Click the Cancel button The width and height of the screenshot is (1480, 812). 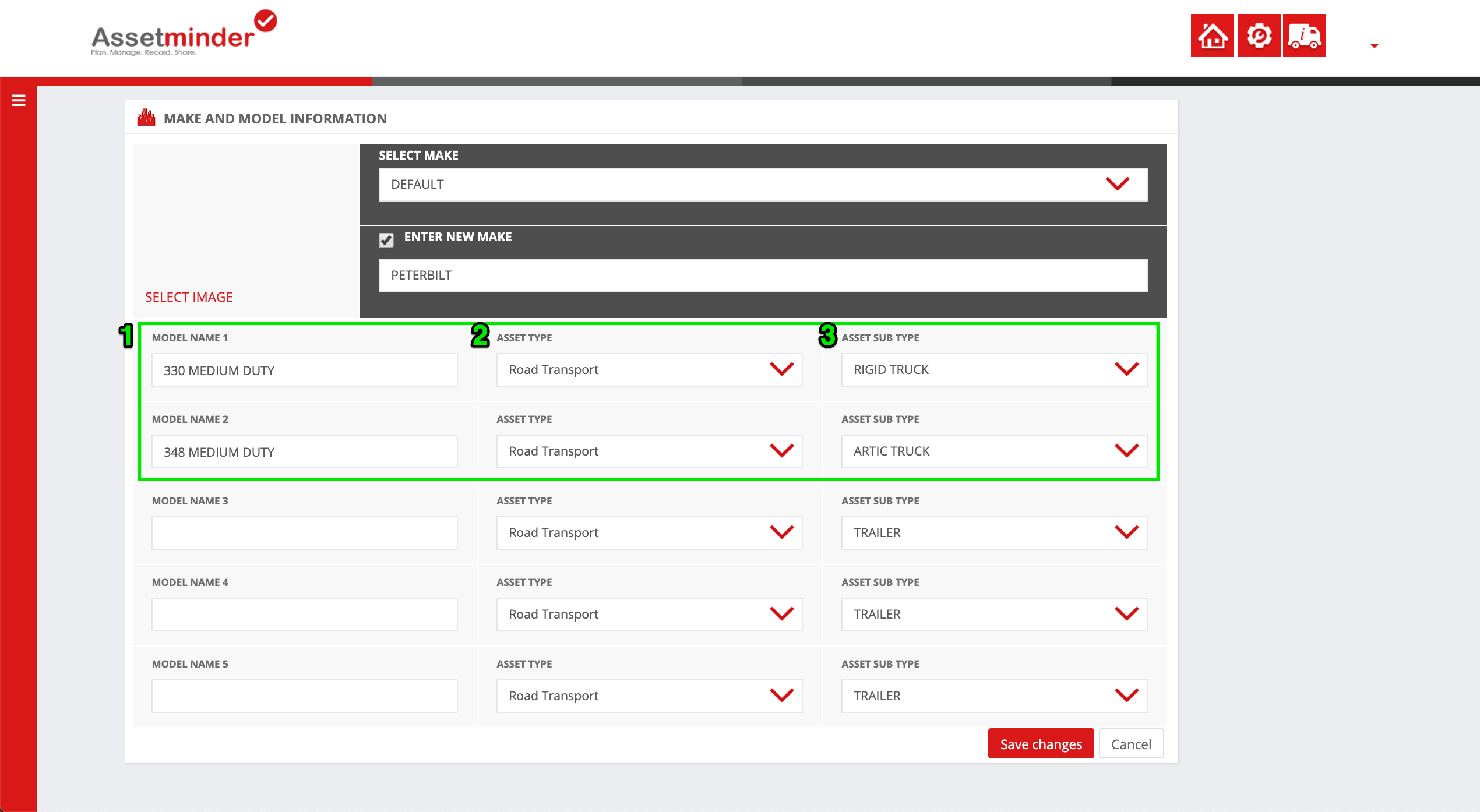1131,744
